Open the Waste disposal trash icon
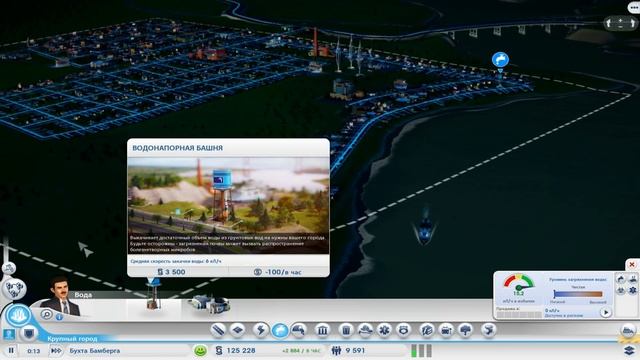640x360 pixels. tap(346, 330)
